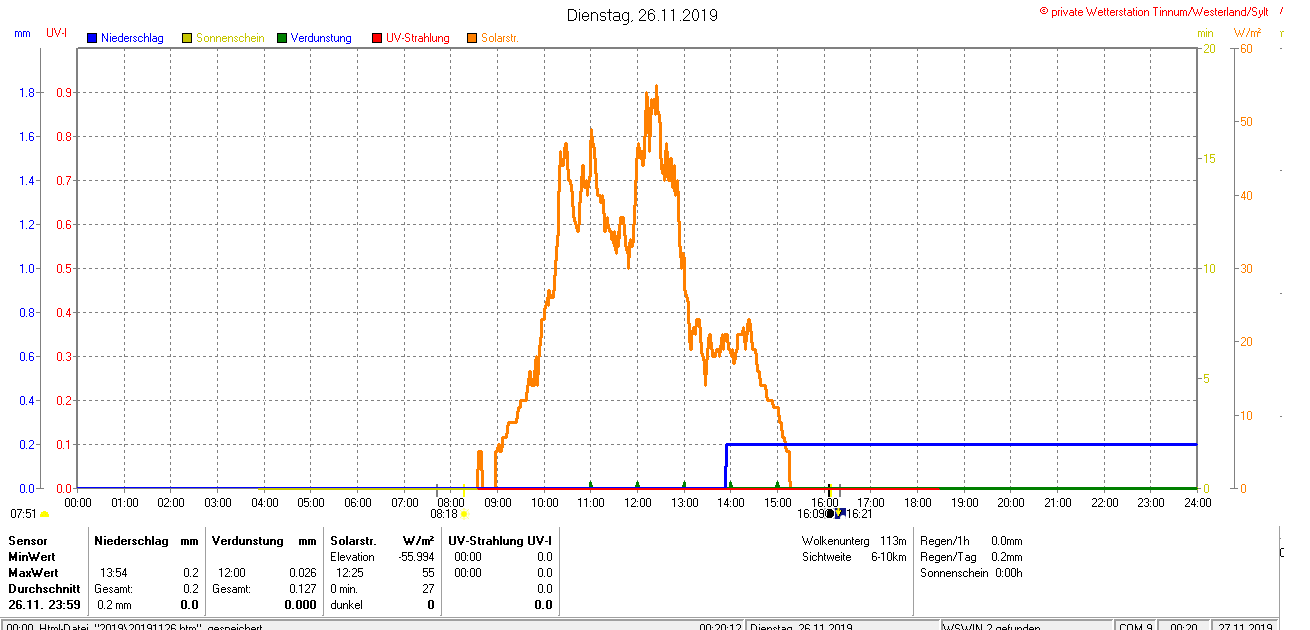Click the Sichtweite 6-10km reading
Image resolution: width=1310 pixels, height=630 pixels.
(x=854, y=556)
